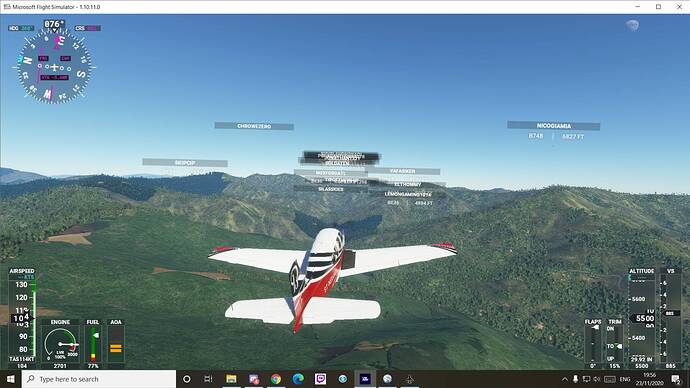The image size is (690, 388).
Task: Click the taskbar search box
Action: pyautogui.click(x=99, y=379)
